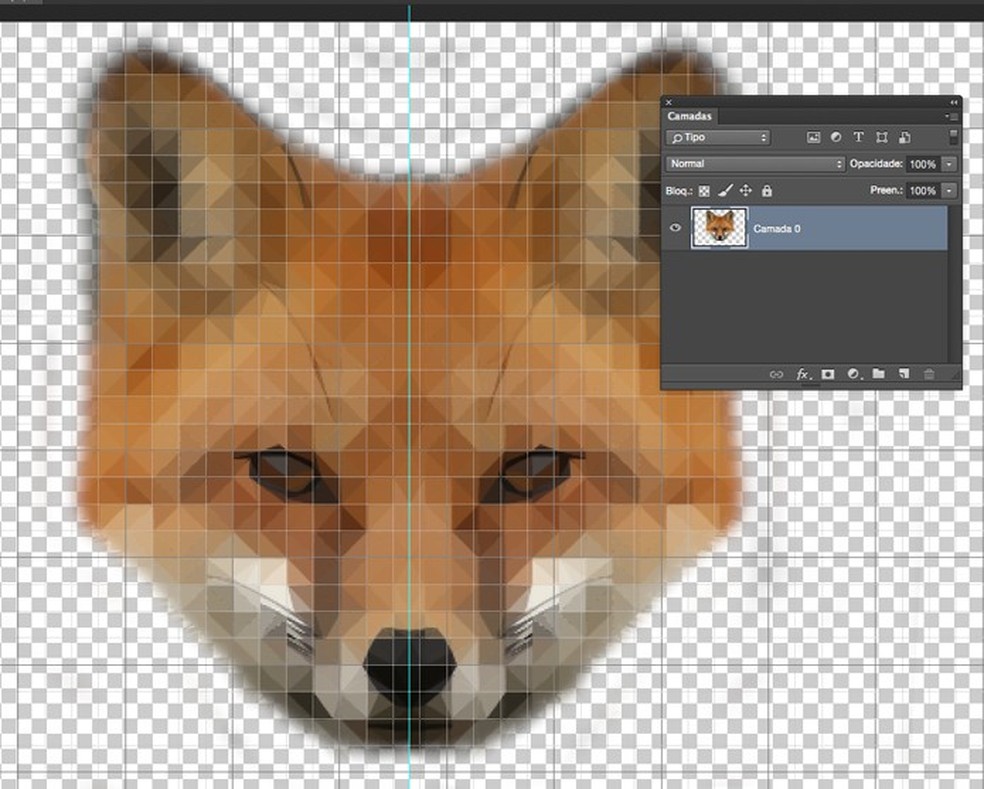Create a new layer group folder
The height and width of the screenshot is (789, 984).
point(878,374)
